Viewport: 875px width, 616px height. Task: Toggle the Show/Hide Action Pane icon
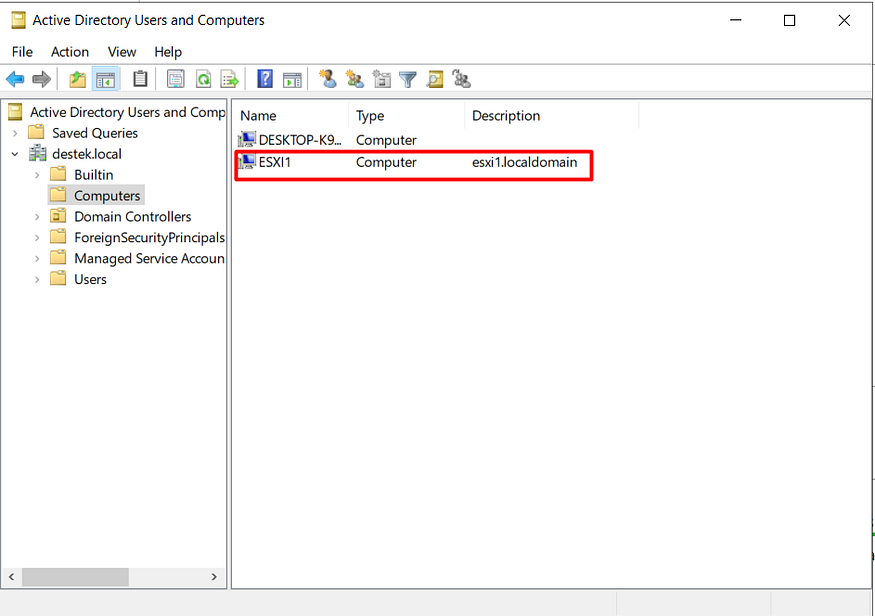point(292,79)
